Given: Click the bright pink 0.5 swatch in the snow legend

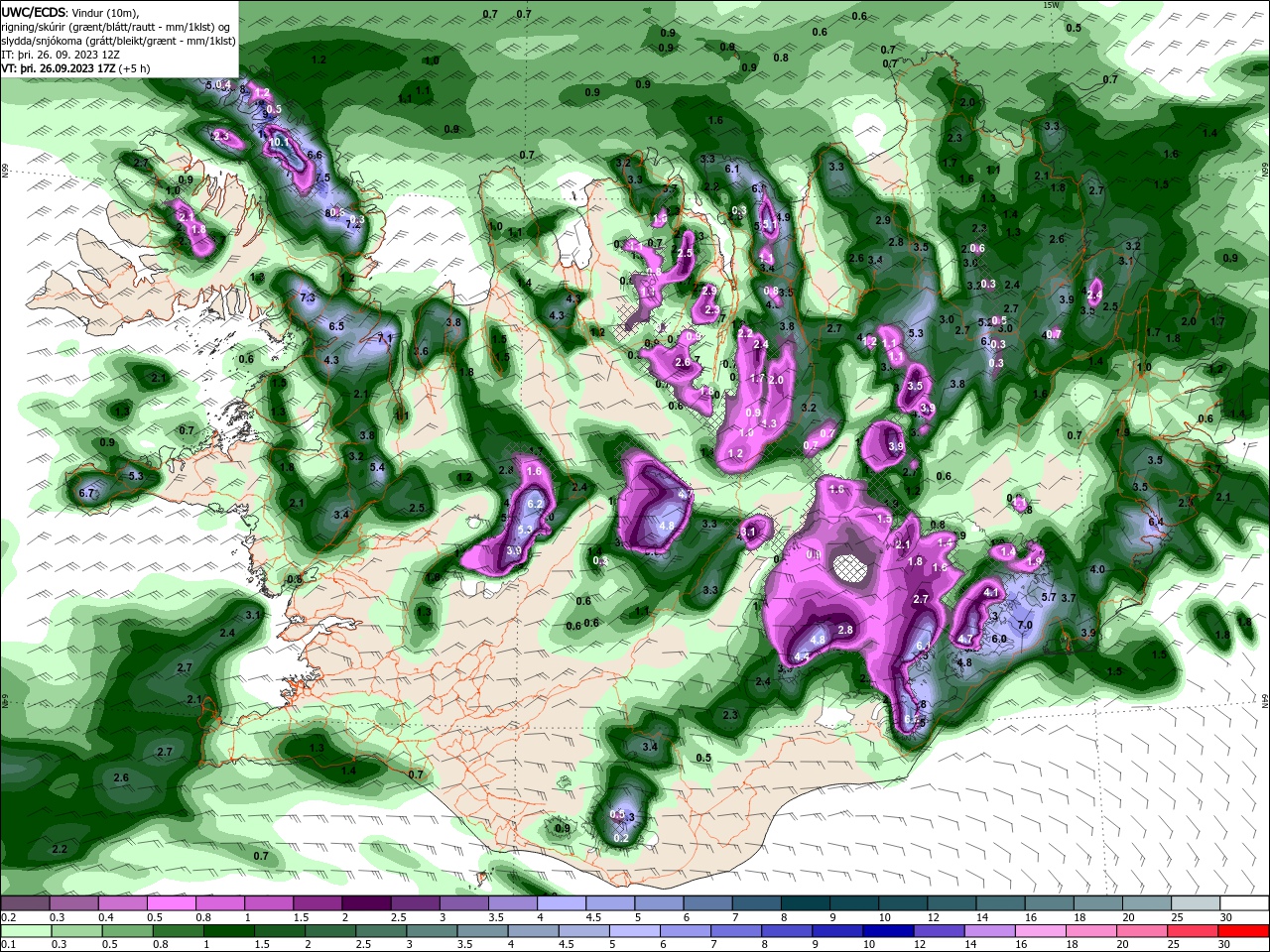Looking at the screenshot, I should tap(171, 904).
